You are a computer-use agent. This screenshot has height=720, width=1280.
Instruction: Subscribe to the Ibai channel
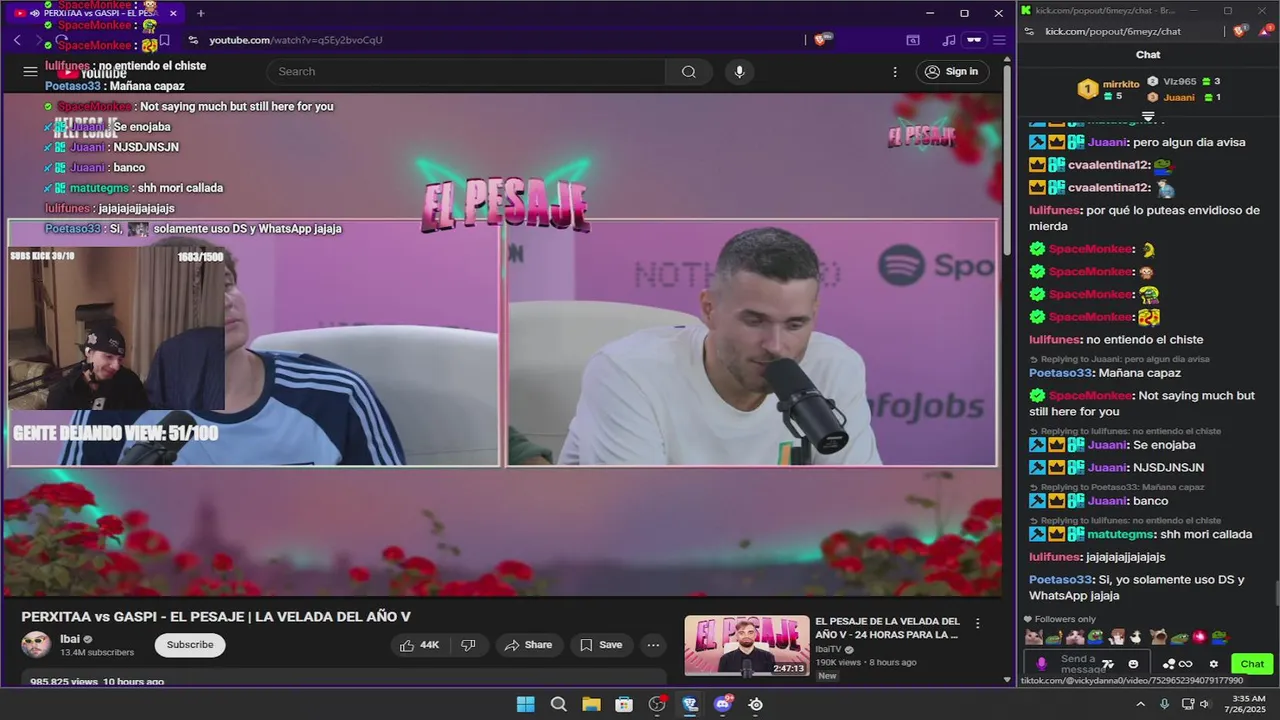click(190, 645)
